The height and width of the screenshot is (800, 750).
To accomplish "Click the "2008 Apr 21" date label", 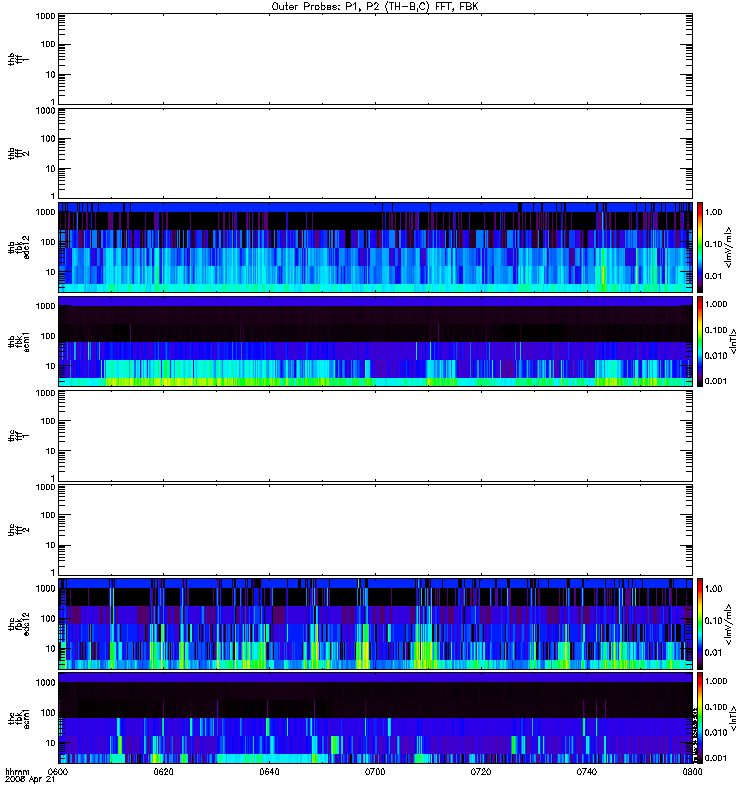I will point(30,780).
